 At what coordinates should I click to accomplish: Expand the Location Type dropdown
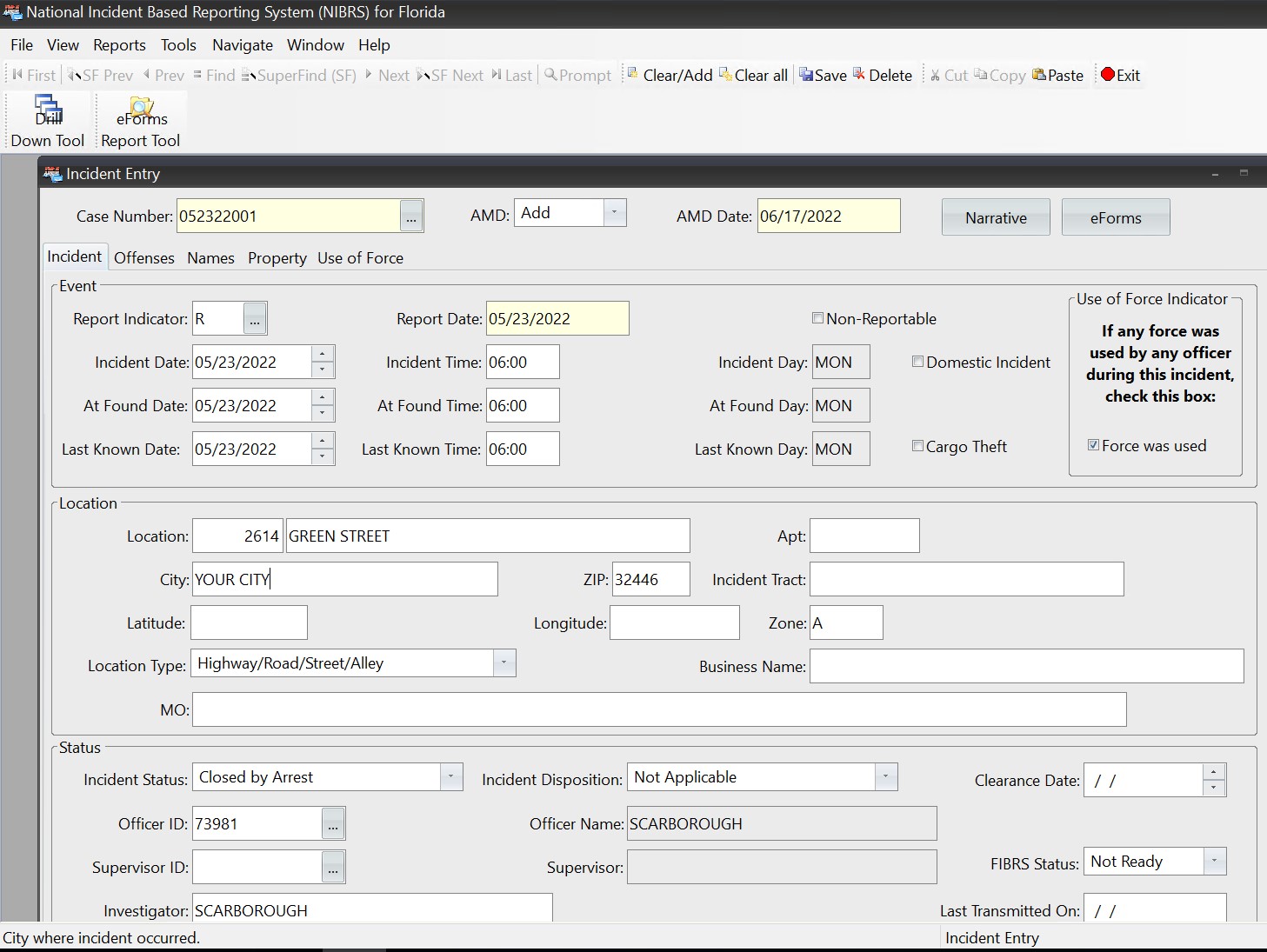click(503, 663)
